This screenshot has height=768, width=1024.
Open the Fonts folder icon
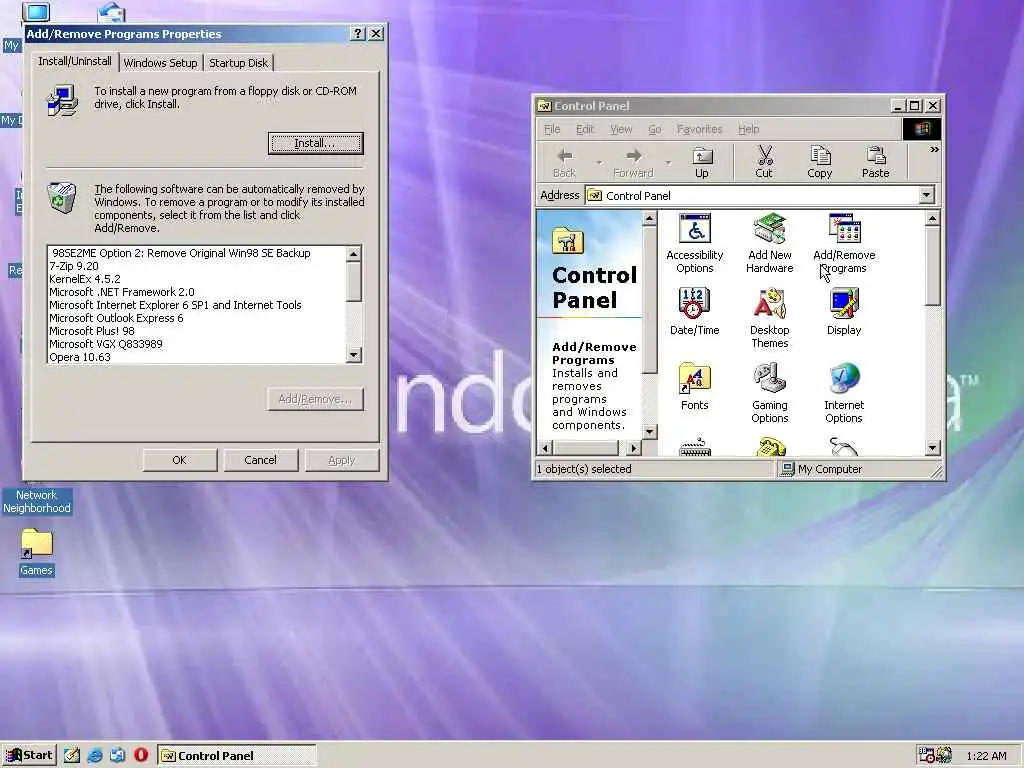(694, 387)
